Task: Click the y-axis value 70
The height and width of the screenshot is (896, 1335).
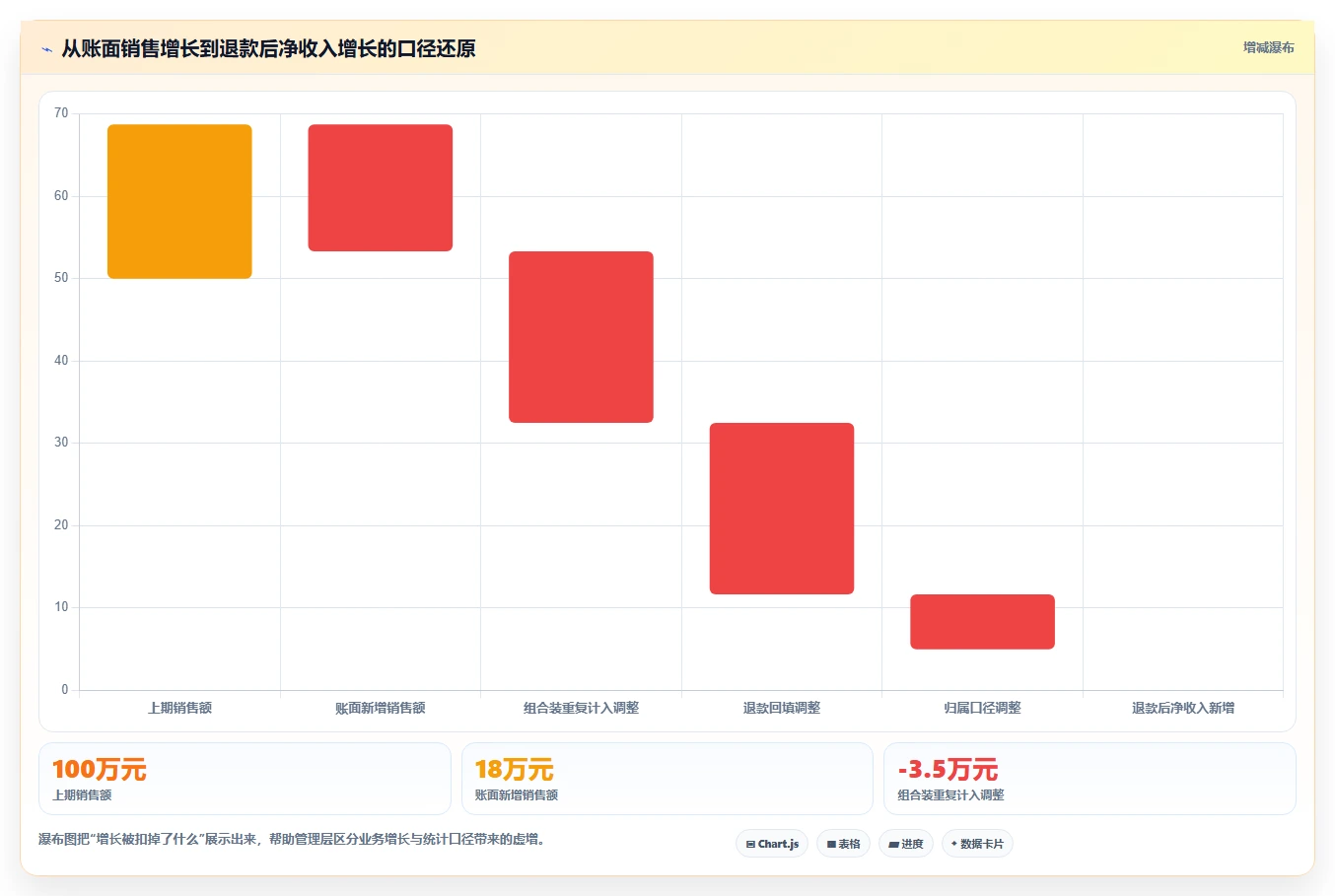Action: click(x=61, y=113)
